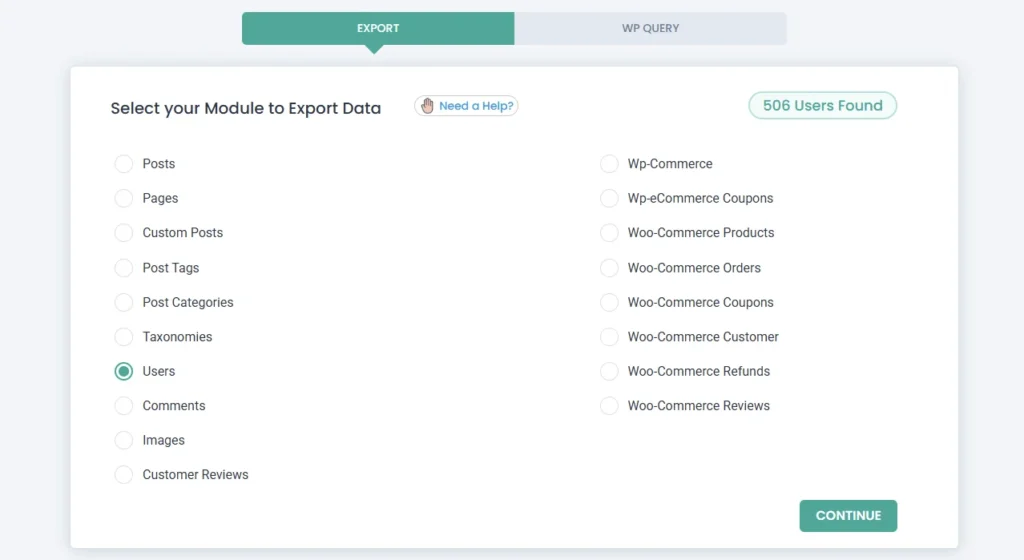Select Post Categories for export
Viewport: 1024px width, 560px height.
[124, 302]
